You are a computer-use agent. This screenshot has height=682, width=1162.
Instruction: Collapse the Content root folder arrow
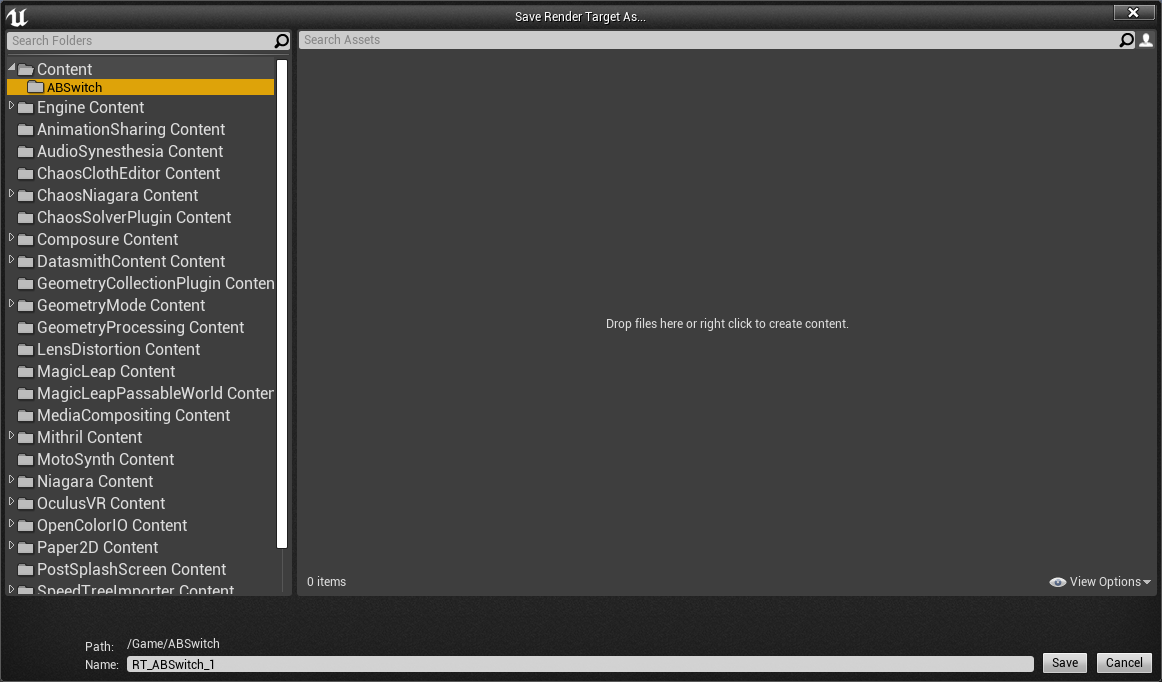click(x=12, y=68)
